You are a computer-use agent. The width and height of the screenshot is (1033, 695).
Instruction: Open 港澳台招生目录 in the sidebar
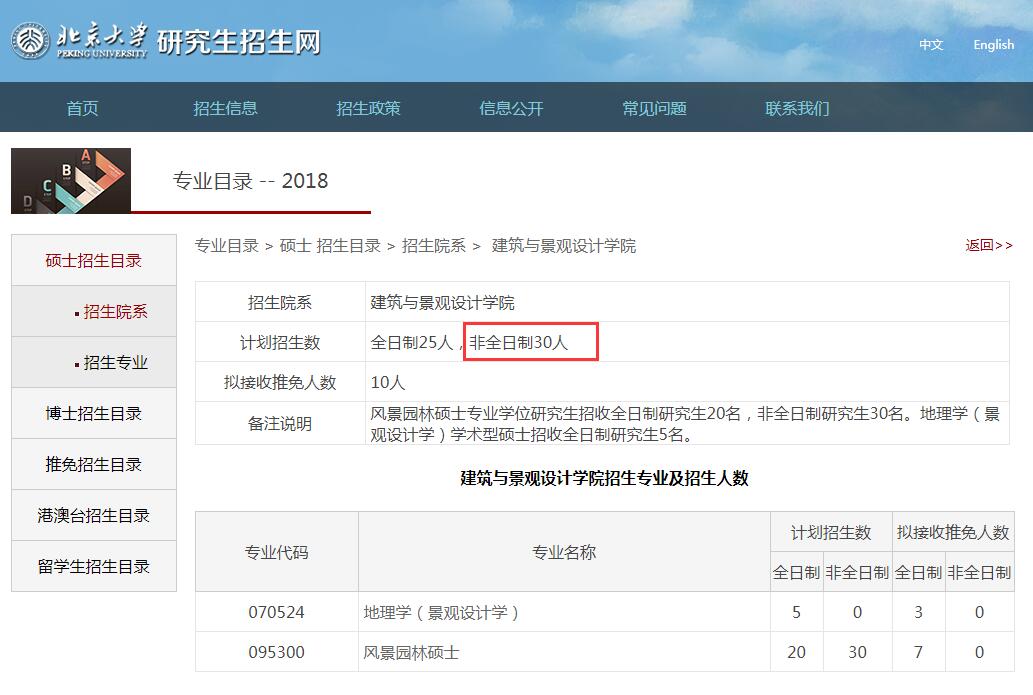pyautogui.click(x=94, y=516)
